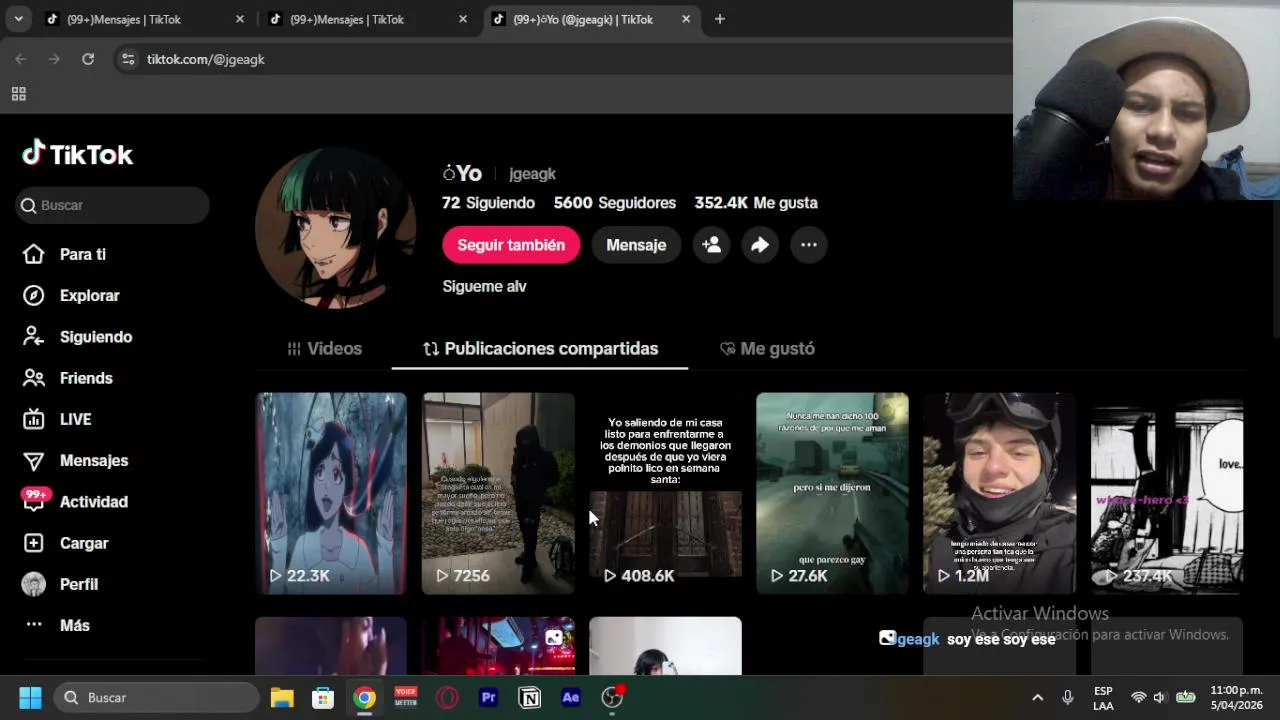The image size is (1280, 720).
Task: Select the Yo (@jgeagk) TikTok tab
Action: (x=590, y=19)
